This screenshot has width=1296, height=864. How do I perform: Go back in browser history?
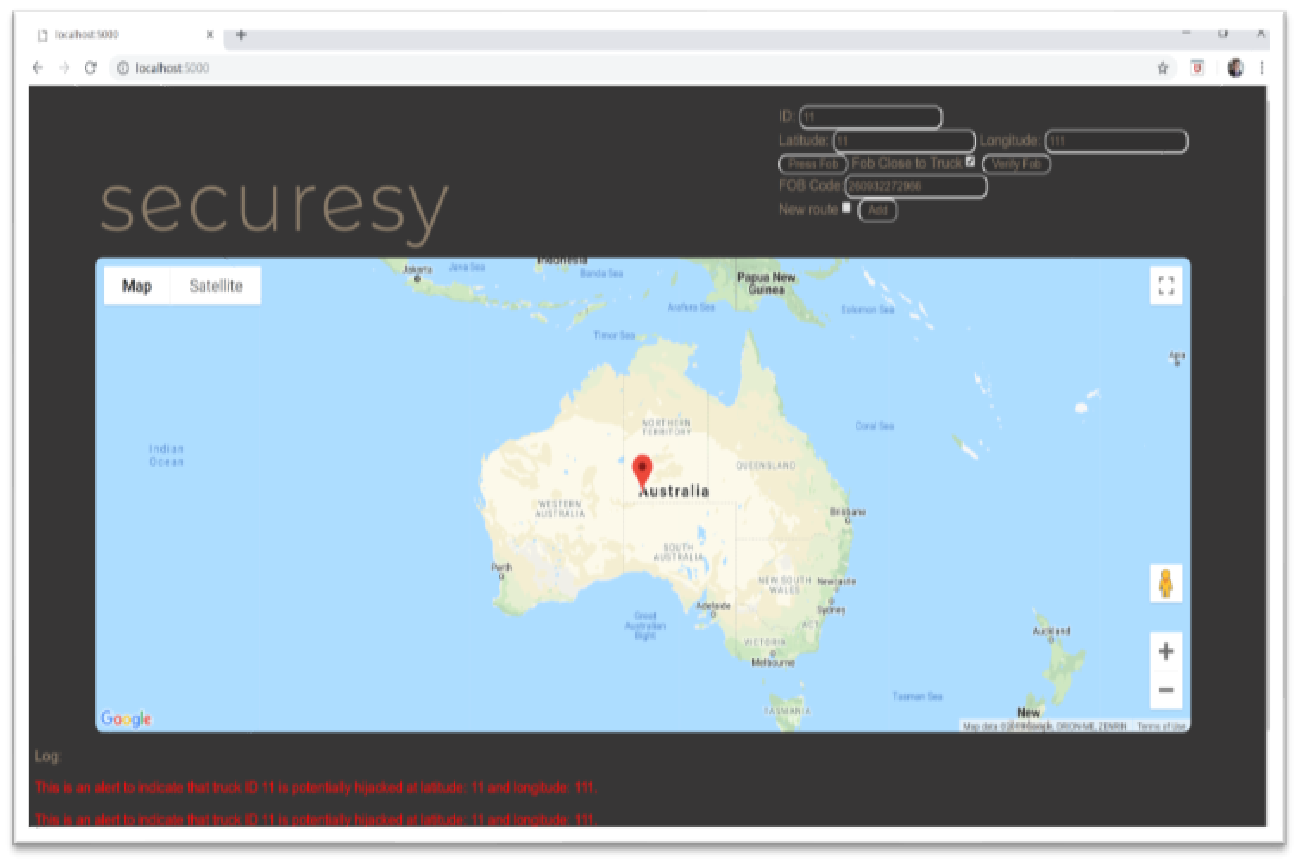(x=38, y=68)
